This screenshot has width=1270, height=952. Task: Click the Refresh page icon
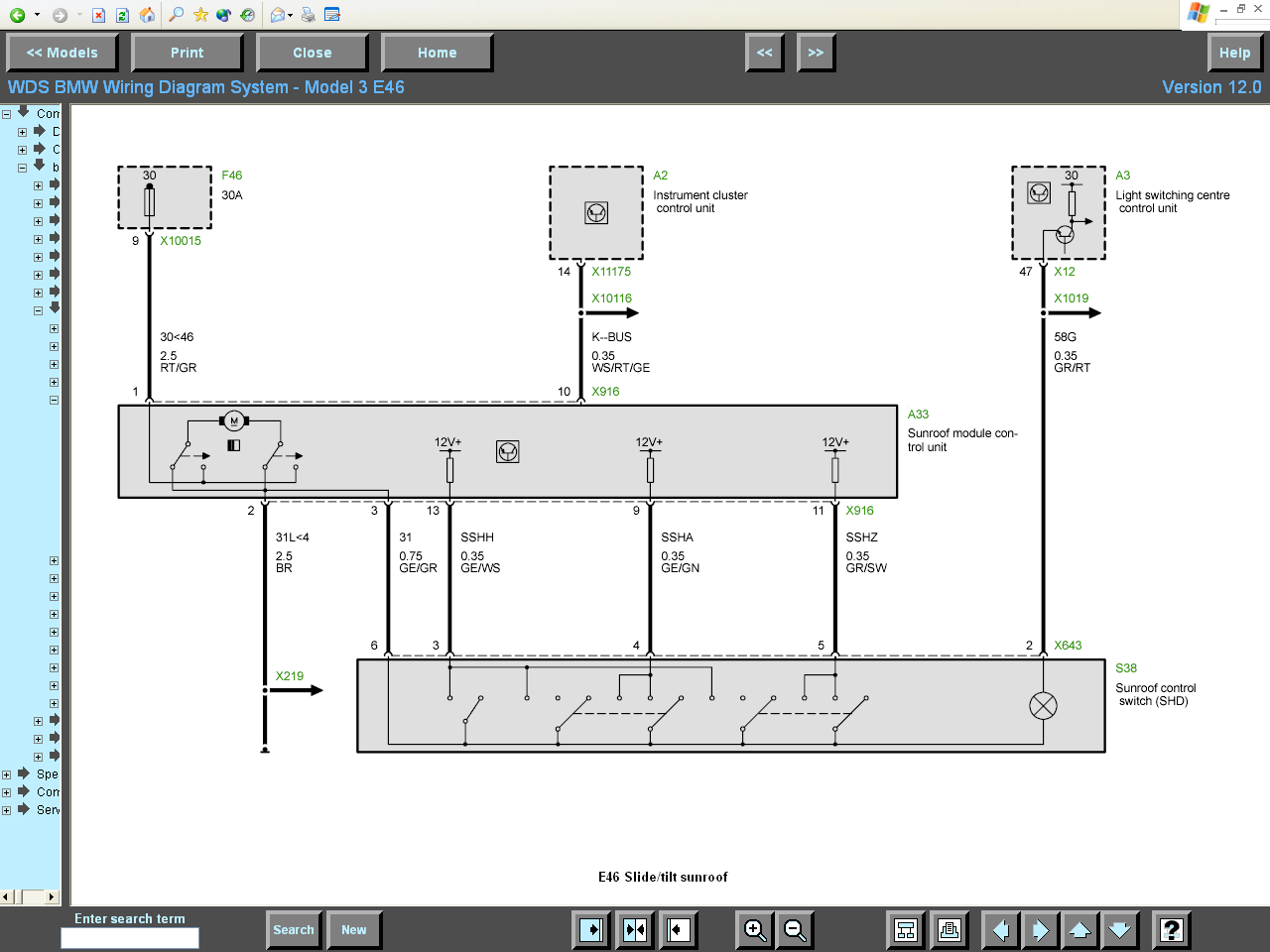point(122,15)
